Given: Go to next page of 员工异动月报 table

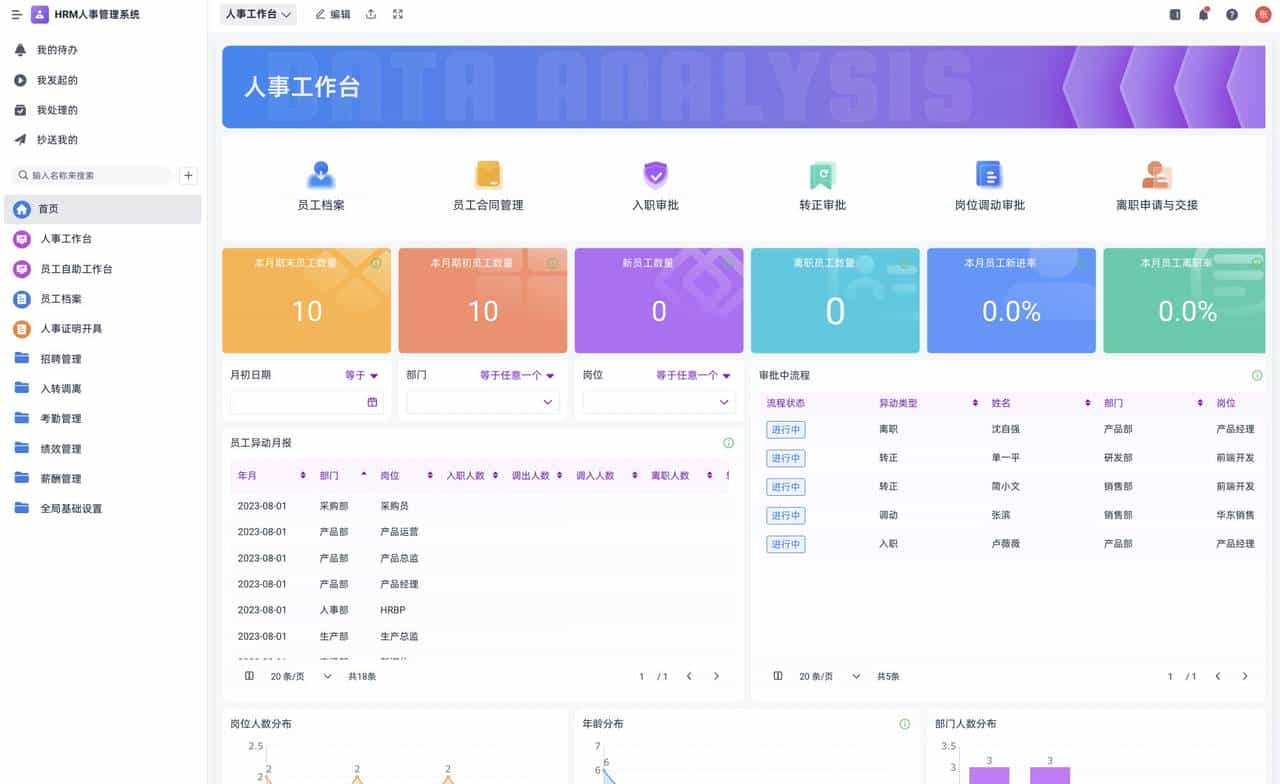Looking at the screenshot, I should [x=716, y=676].
